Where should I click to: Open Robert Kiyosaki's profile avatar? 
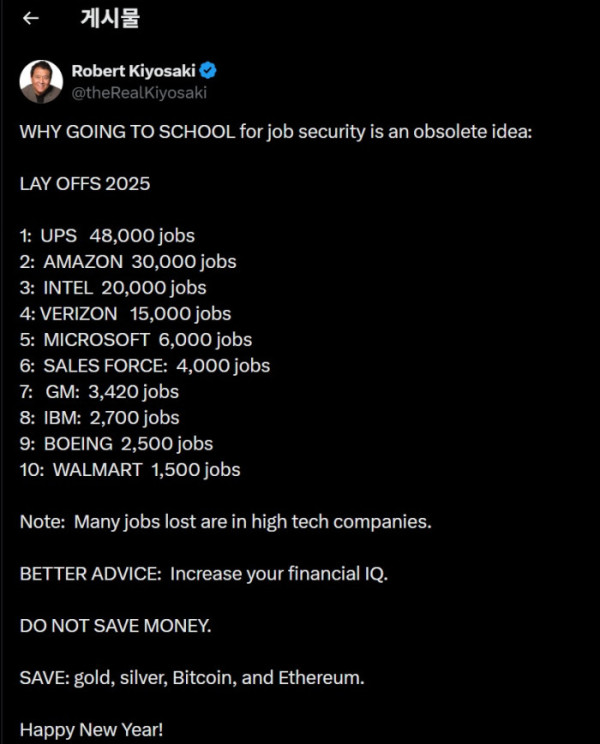click(41, 80)
